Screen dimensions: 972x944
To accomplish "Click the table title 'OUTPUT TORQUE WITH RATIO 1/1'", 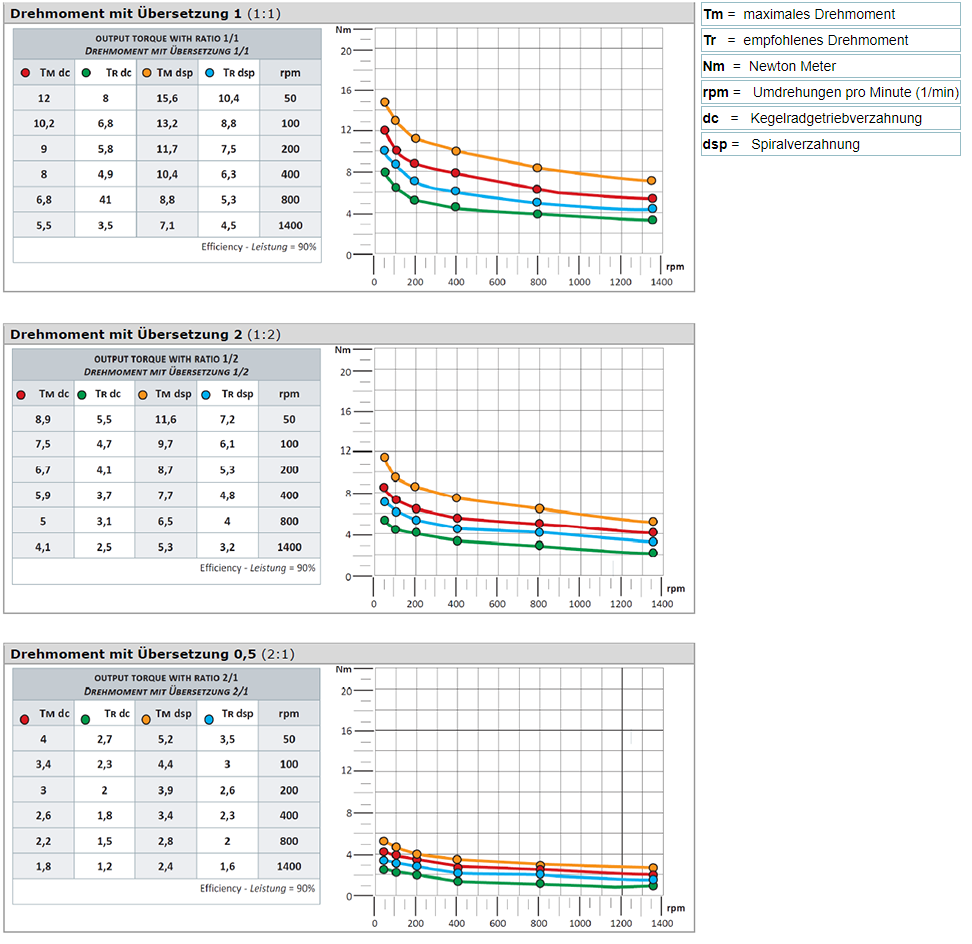I will point(167,38).
